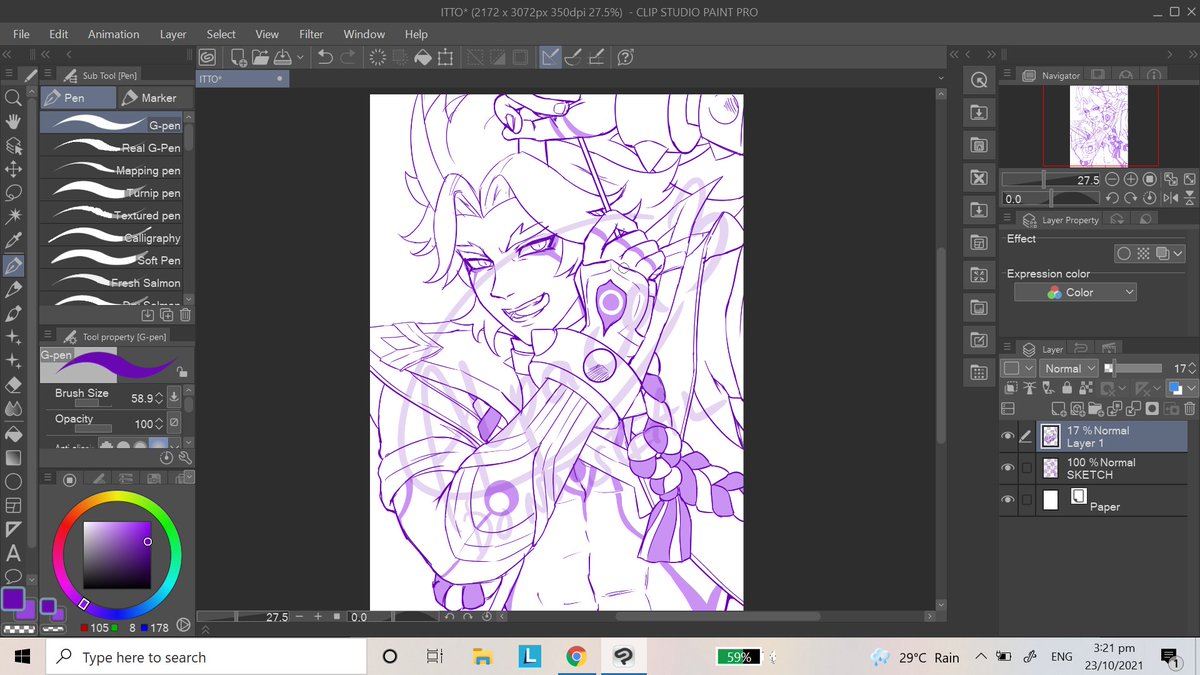Toggle Snap to Ruler in toolbar
This screenshot has height=675, width=1200.
[551, 58]
